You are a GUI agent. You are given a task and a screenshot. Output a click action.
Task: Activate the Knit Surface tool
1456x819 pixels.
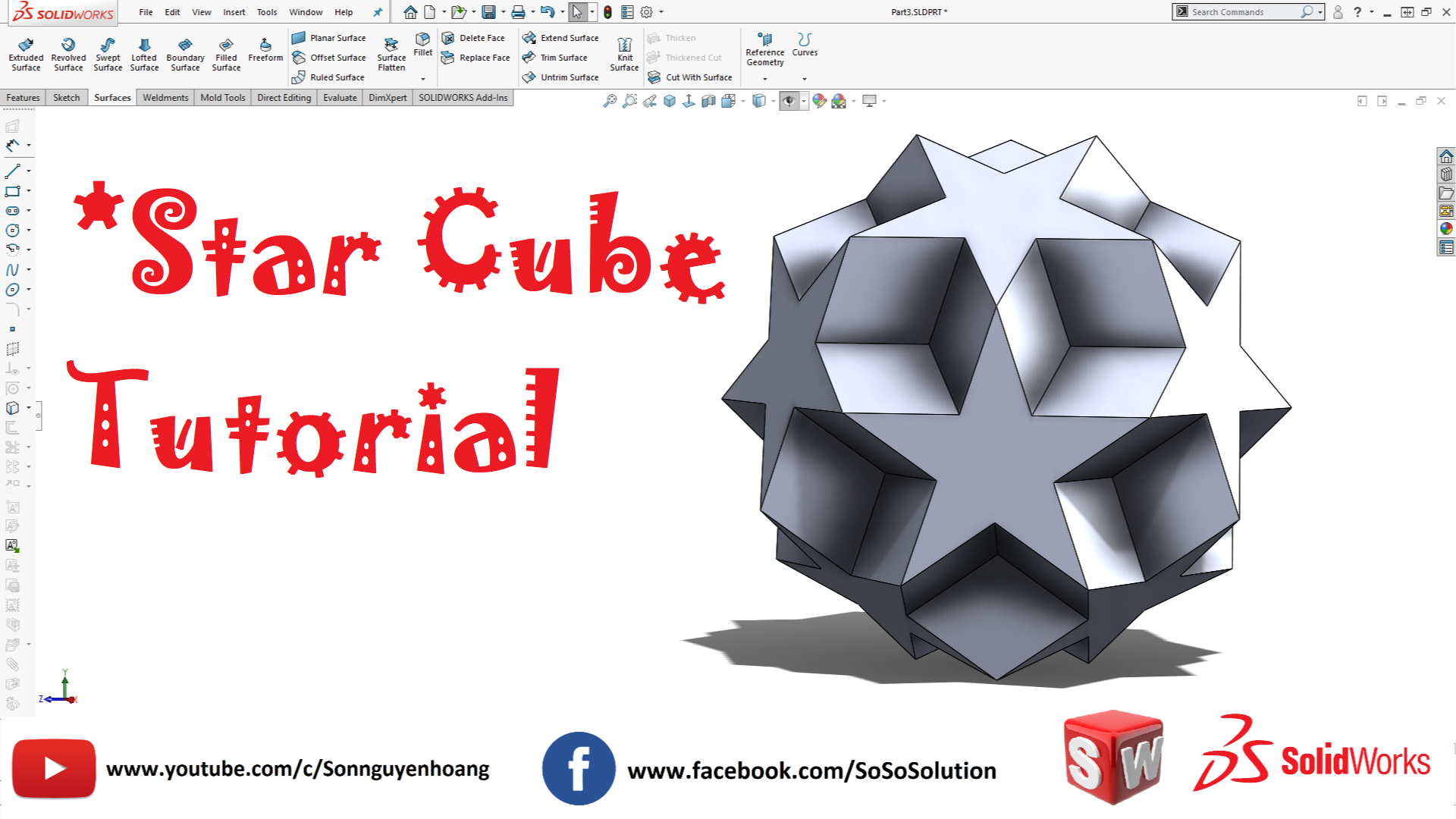pos(623,53)
